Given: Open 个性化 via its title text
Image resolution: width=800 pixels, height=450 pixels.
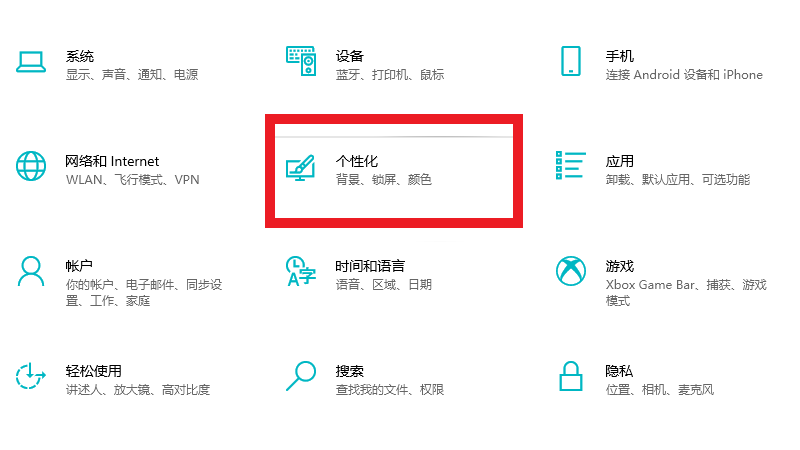Looking at the screenshot, I should [357, 161].
